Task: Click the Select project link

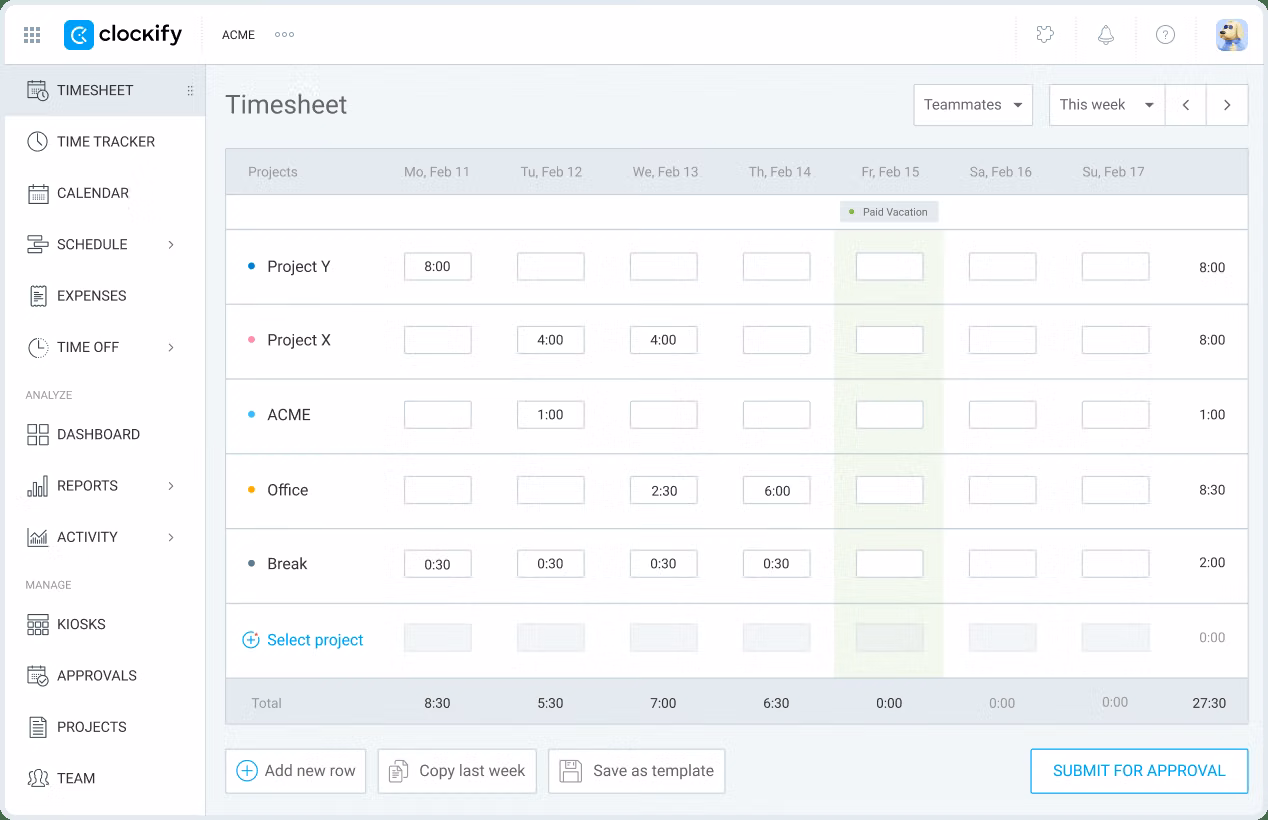Action: click(x=315, y=640)
